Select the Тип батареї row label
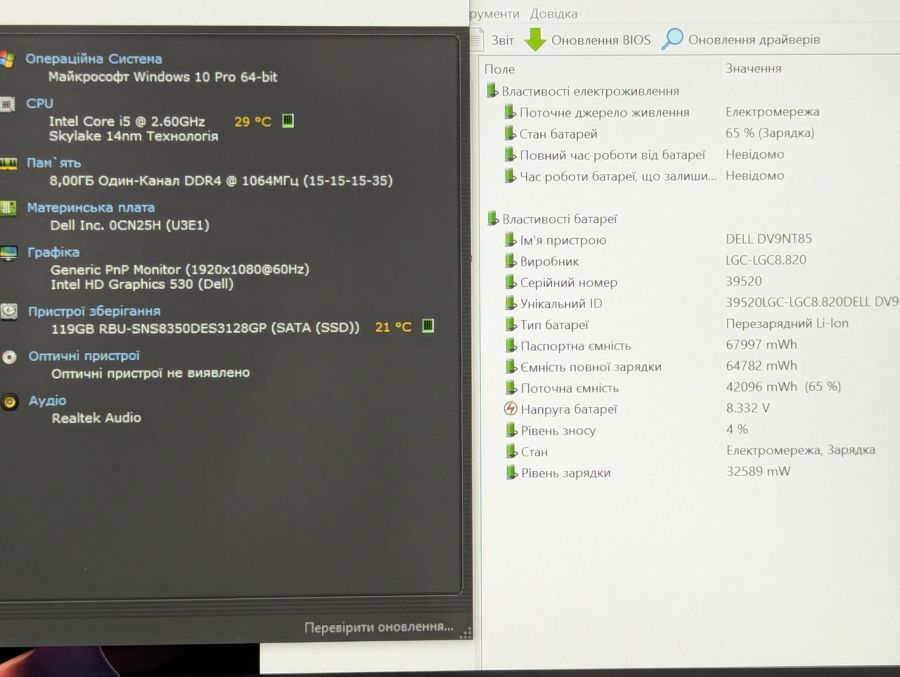 pyautogui.click(x=554, y=325)
